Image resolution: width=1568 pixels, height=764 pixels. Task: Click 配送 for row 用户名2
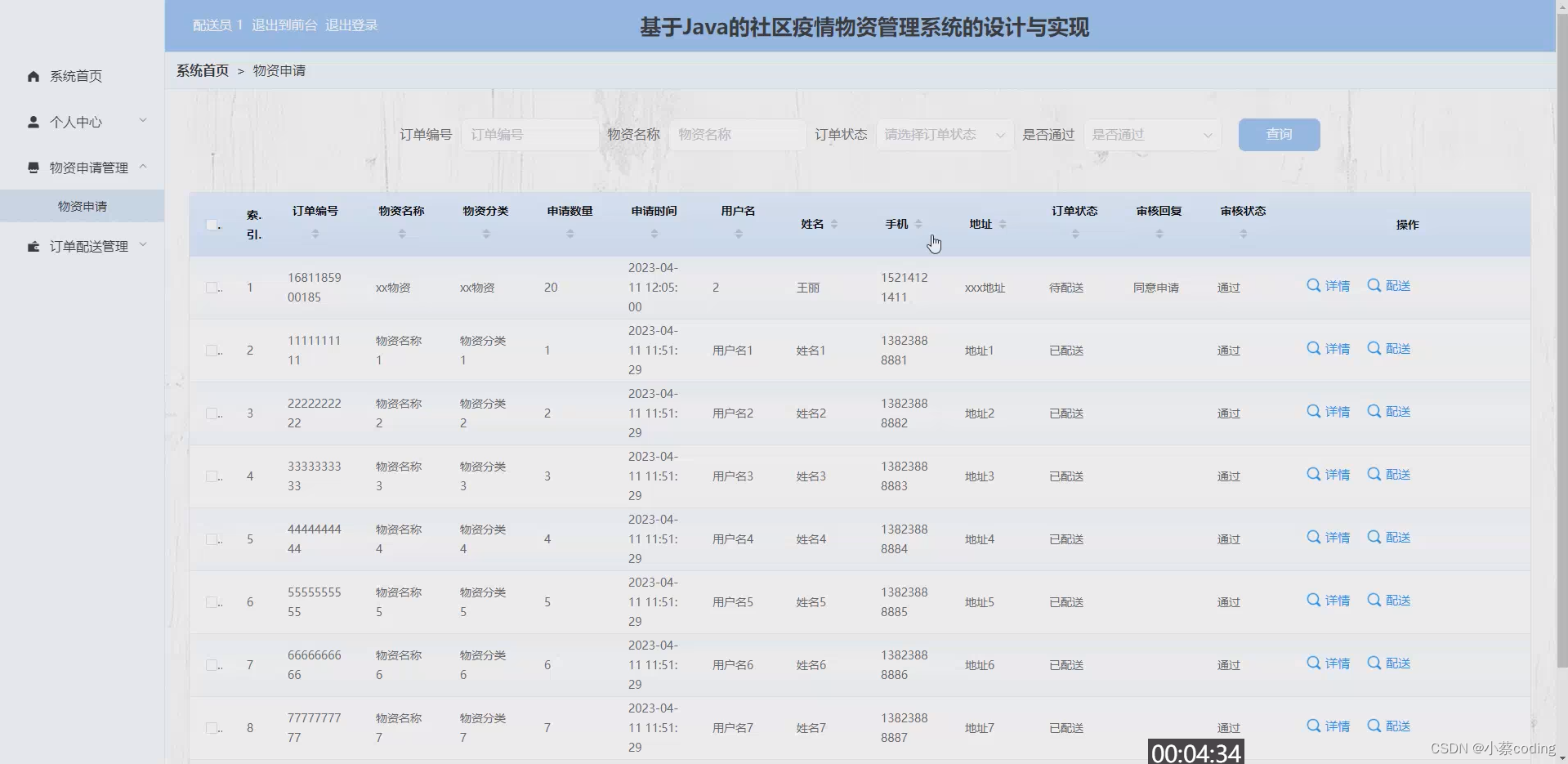click(1389, 412)
